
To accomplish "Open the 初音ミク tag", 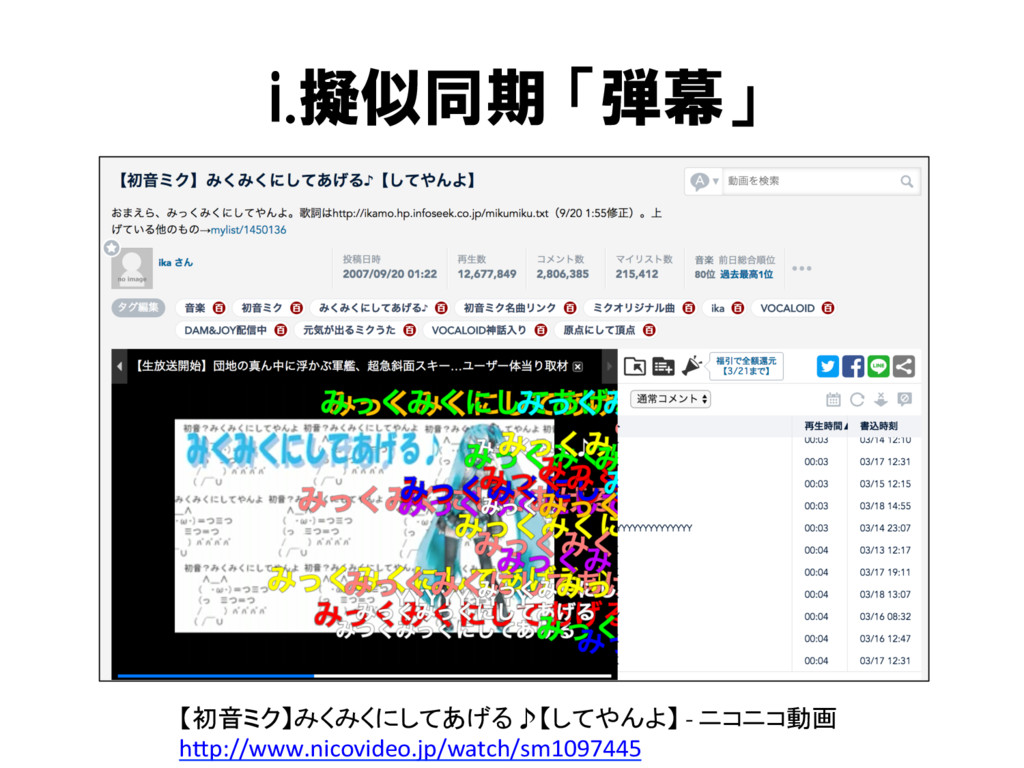I will click(x=262, y=308).
